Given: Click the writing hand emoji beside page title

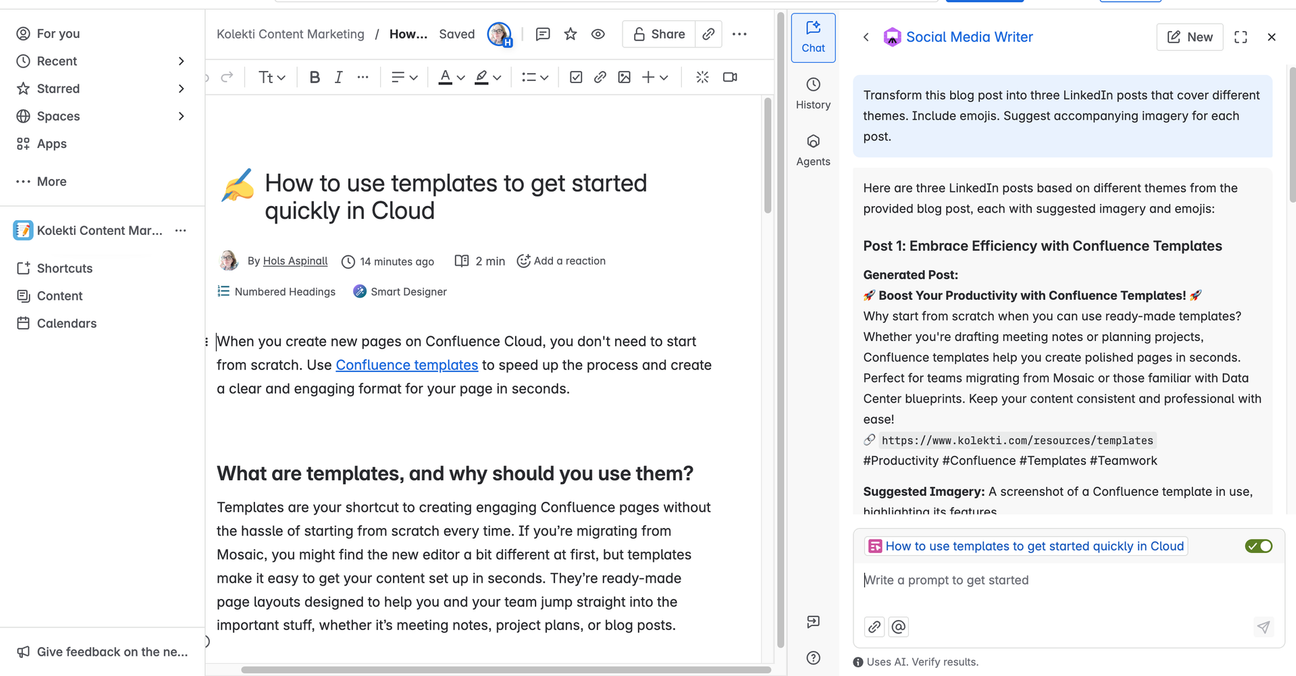Looking at the screenshot, I should 237,185.
